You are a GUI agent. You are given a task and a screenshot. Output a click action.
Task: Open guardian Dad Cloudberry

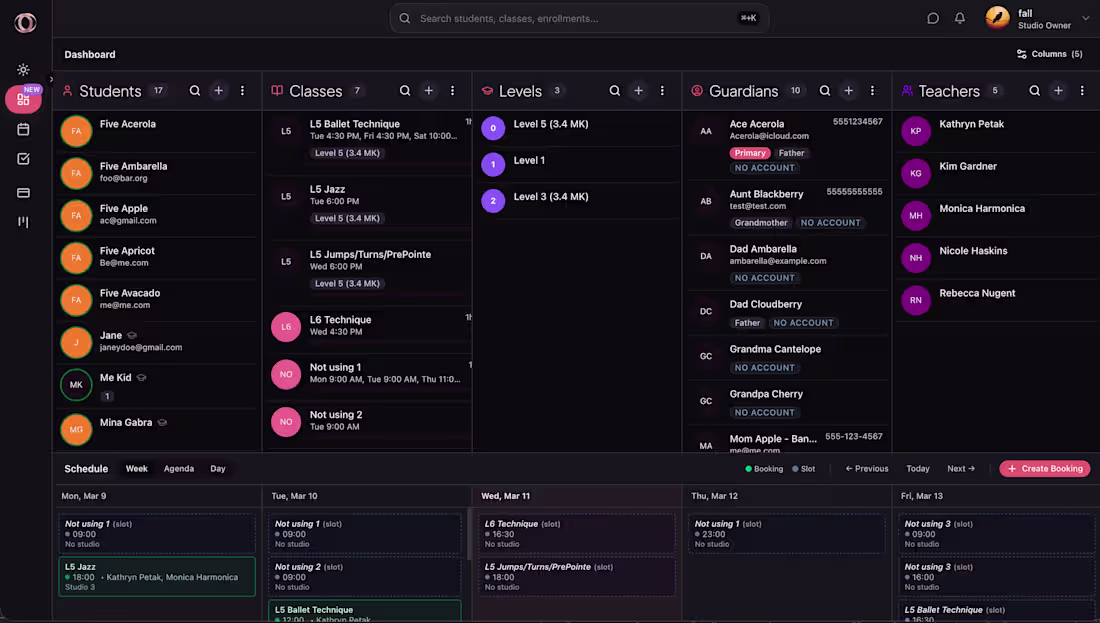pyautogui.click(x=786, y=313)
